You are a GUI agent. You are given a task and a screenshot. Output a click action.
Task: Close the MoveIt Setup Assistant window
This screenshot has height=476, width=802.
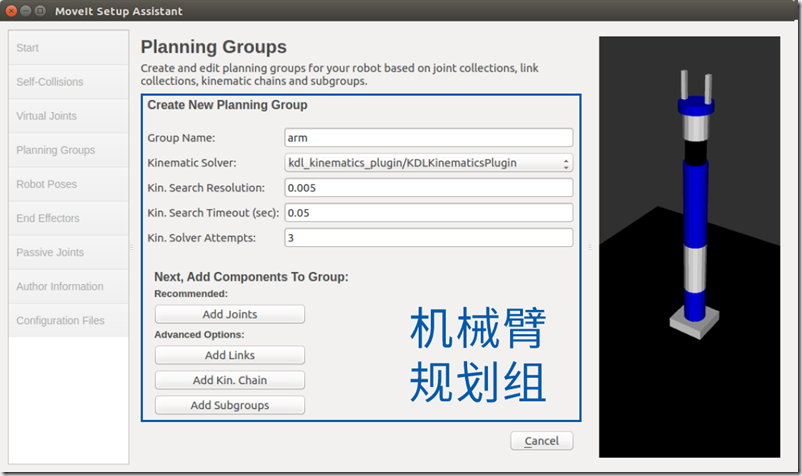pyautogui.click(x=11, y=11)
